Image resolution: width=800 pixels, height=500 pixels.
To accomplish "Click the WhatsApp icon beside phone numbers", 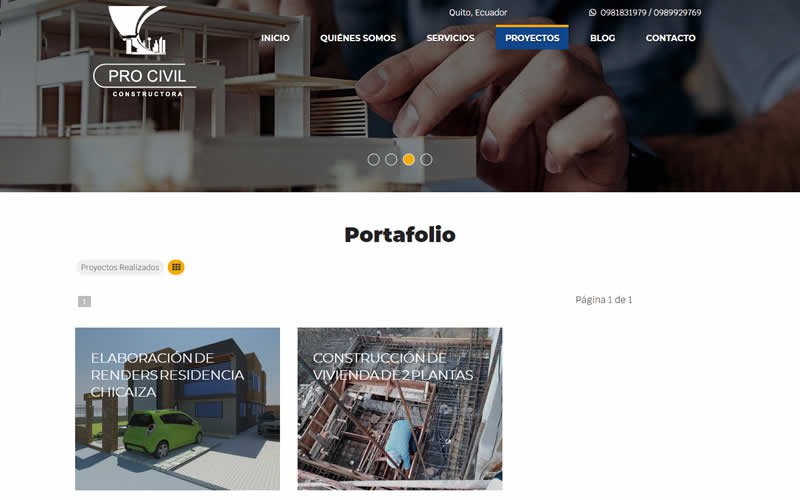I will [x=592, y=12].
